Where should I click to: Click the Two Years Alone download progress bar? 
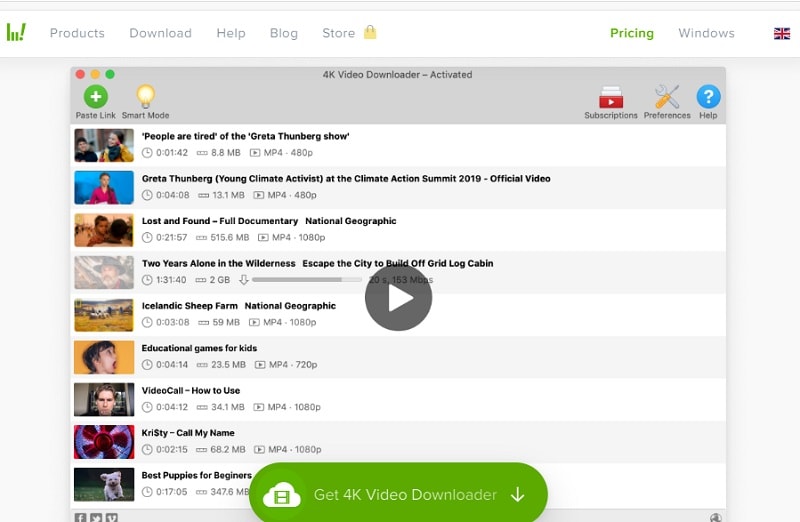pos(307,280)
